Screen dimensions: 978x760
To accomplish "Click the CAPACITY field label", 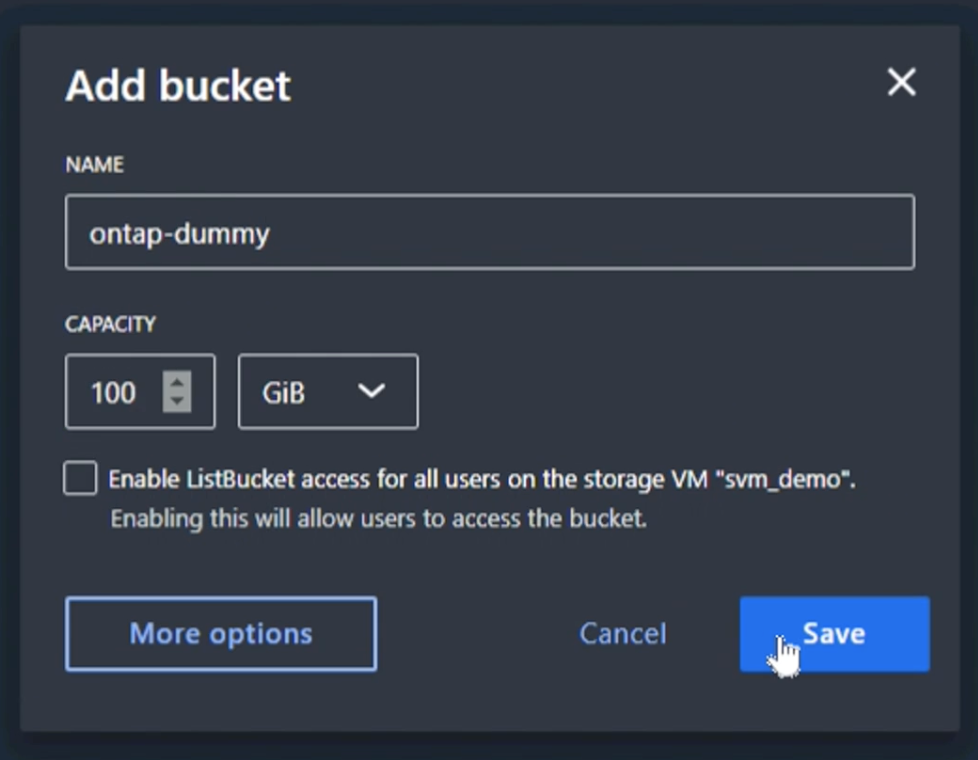I will point(110,324).
